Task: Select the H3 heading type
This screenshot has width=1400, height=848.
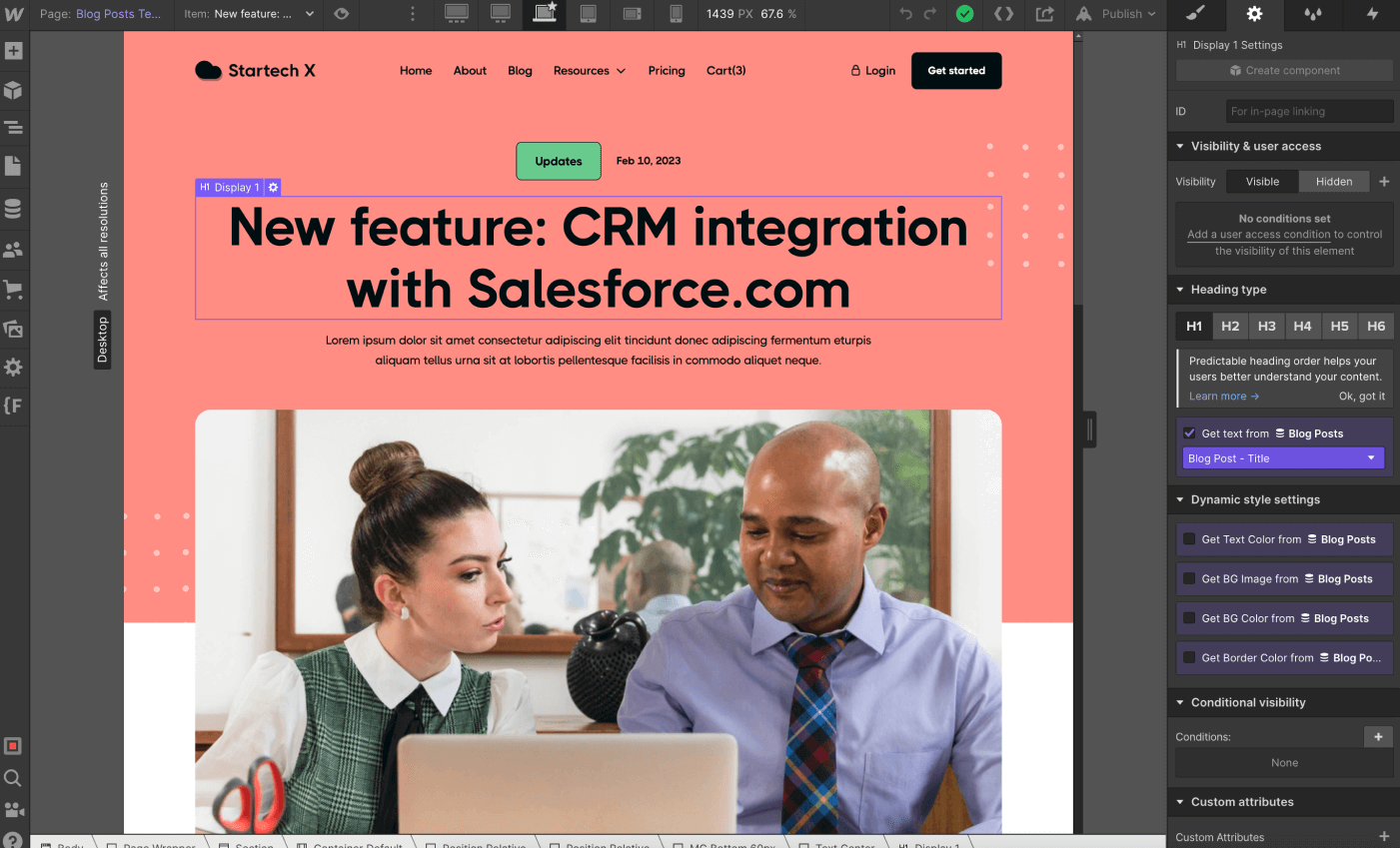Action: 1266,326
